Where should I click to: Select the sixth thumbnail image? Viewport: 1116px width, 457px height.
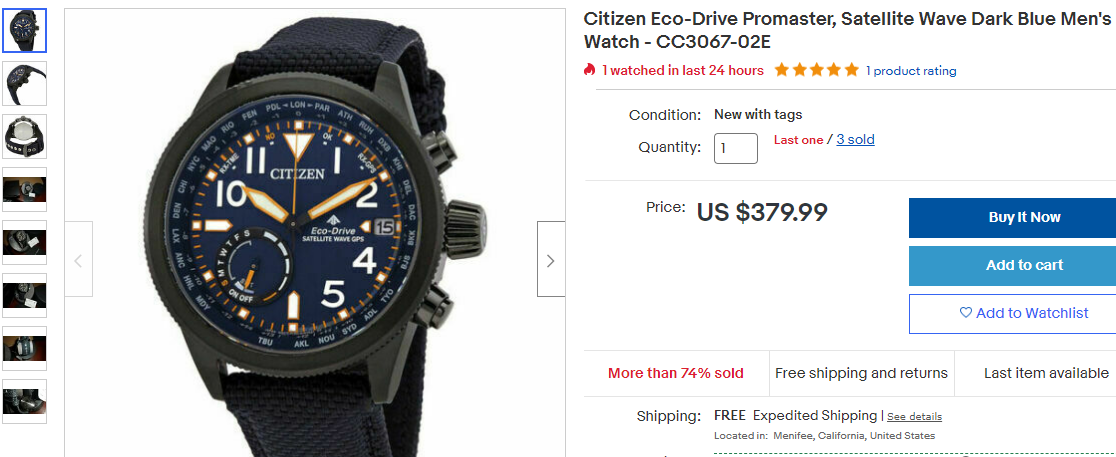tap(24, 295)
